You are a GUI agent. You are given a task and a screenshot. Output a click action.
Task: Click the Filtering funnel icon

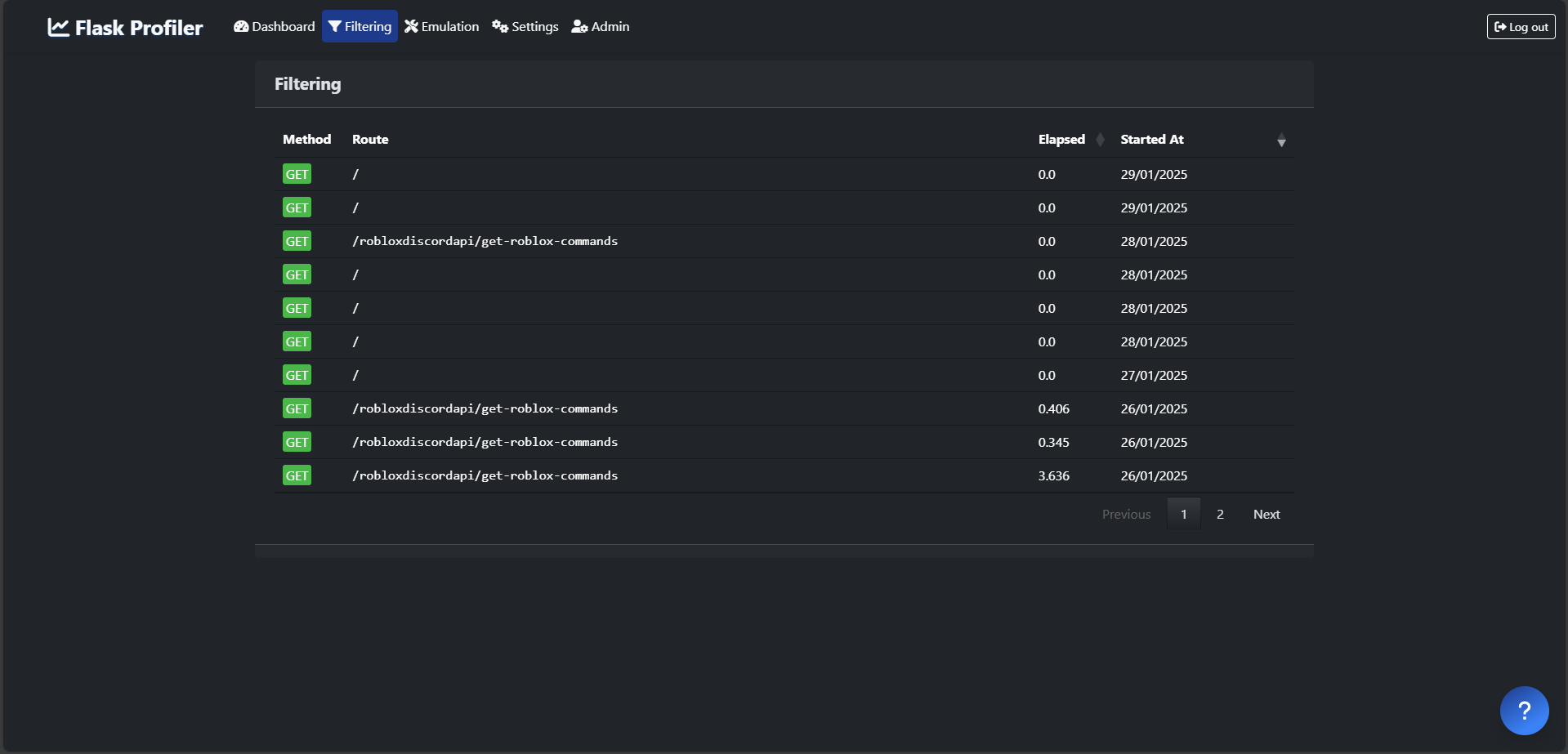tap(335, 26)
